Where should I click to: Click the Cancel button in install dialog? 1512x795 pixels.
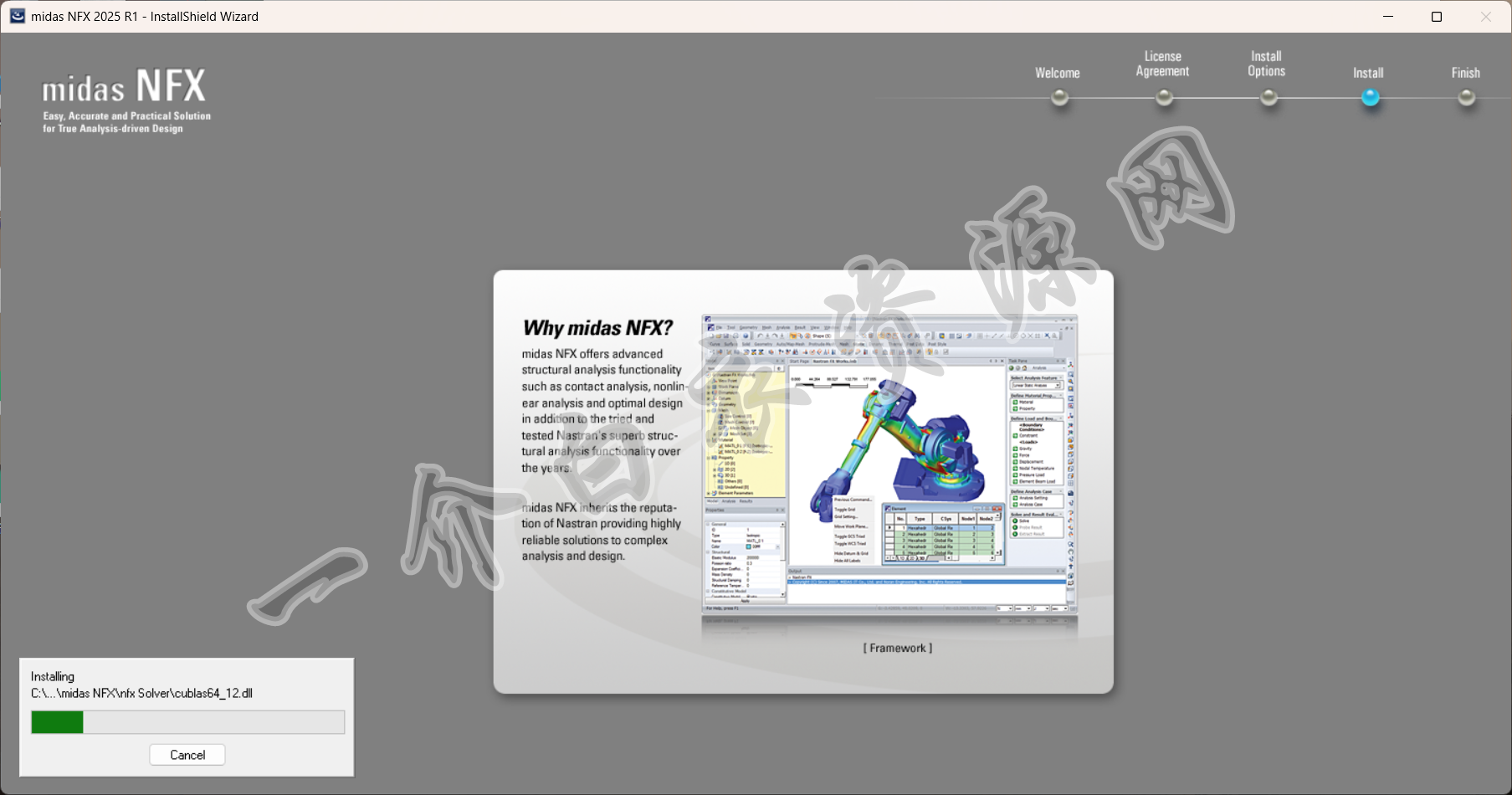click(187, 755)
